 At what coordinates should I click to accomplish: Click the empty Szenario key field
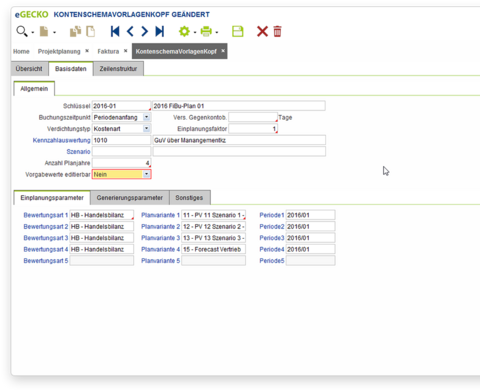(121, 152)
